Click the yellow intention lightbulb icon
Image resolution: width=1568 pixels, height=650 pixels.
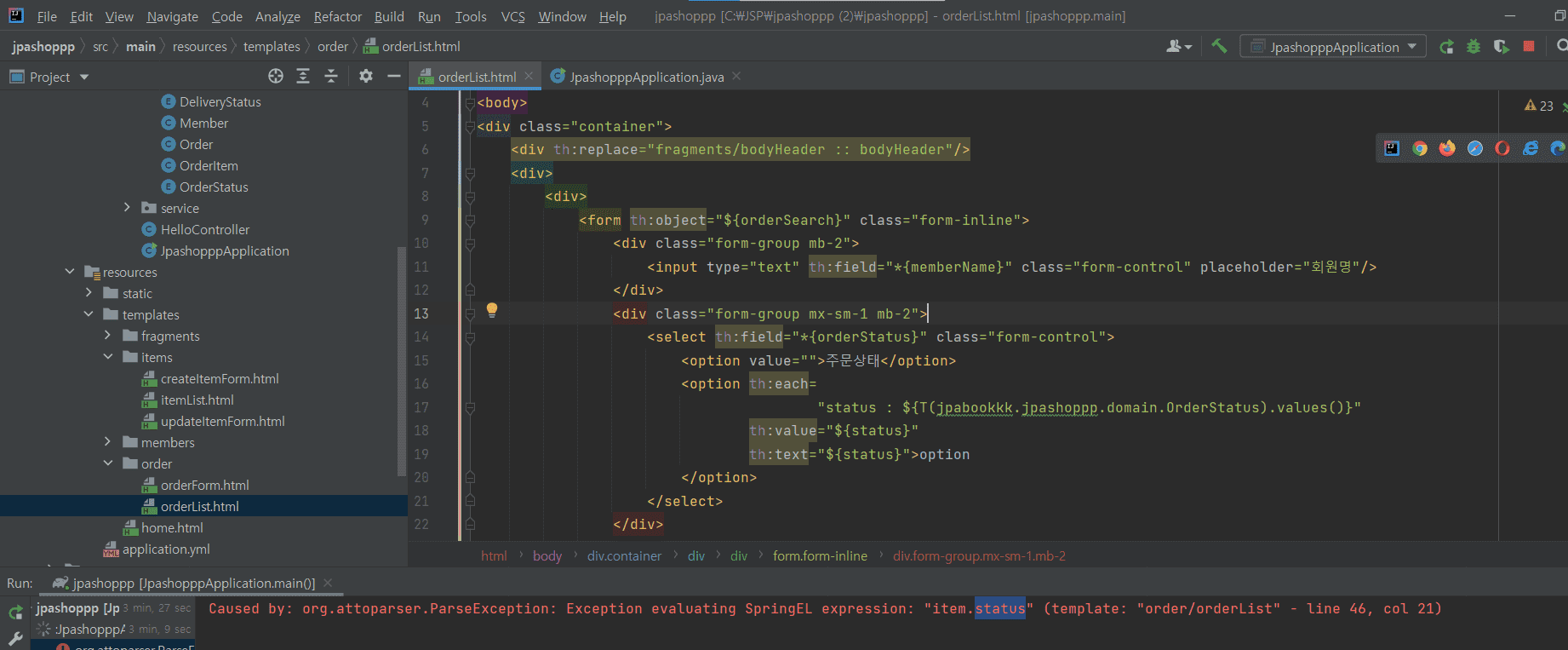[x=491, y=310]
